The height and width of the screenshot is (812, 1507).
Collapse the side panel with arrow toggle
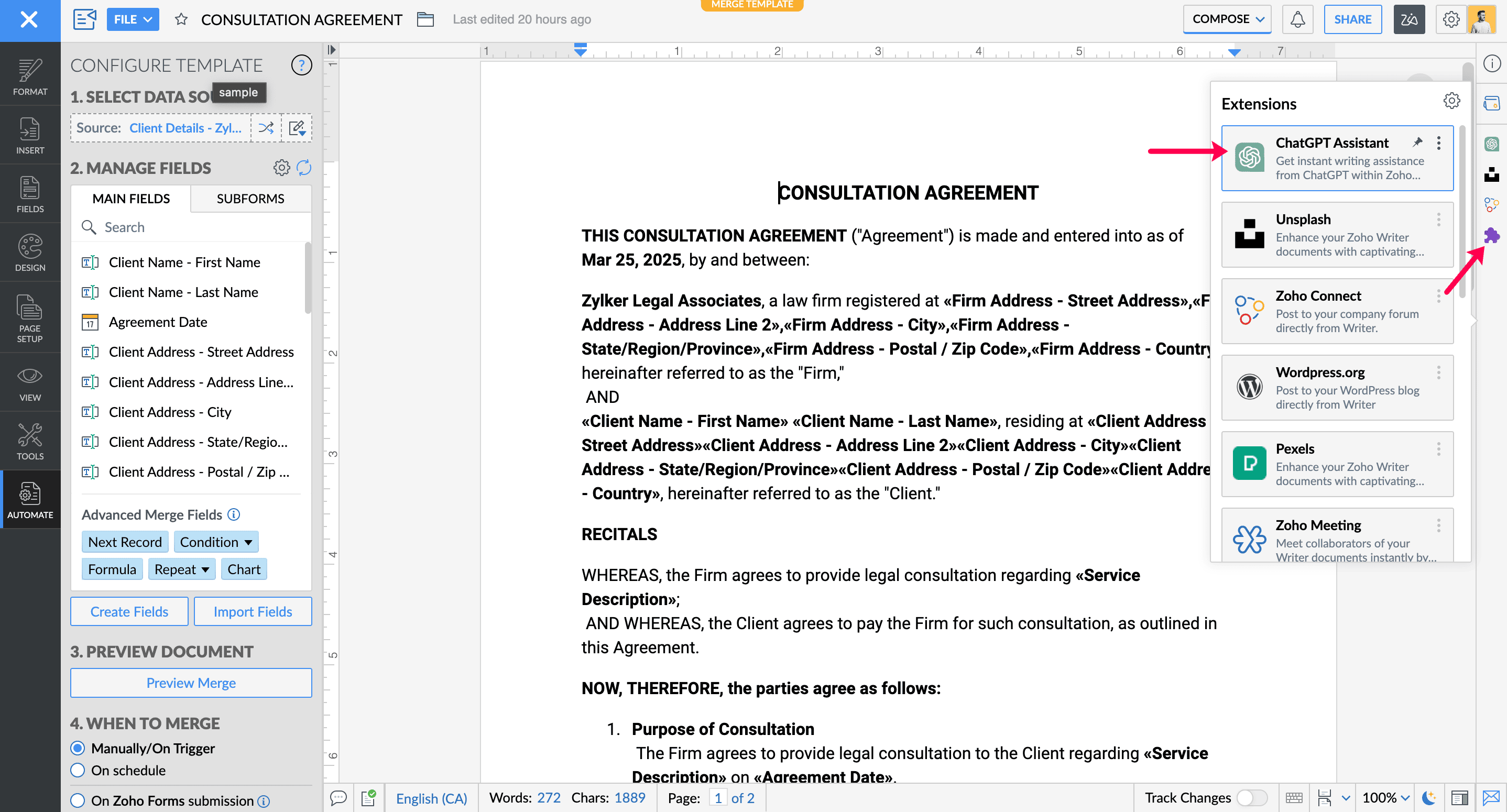pos(331,50)
